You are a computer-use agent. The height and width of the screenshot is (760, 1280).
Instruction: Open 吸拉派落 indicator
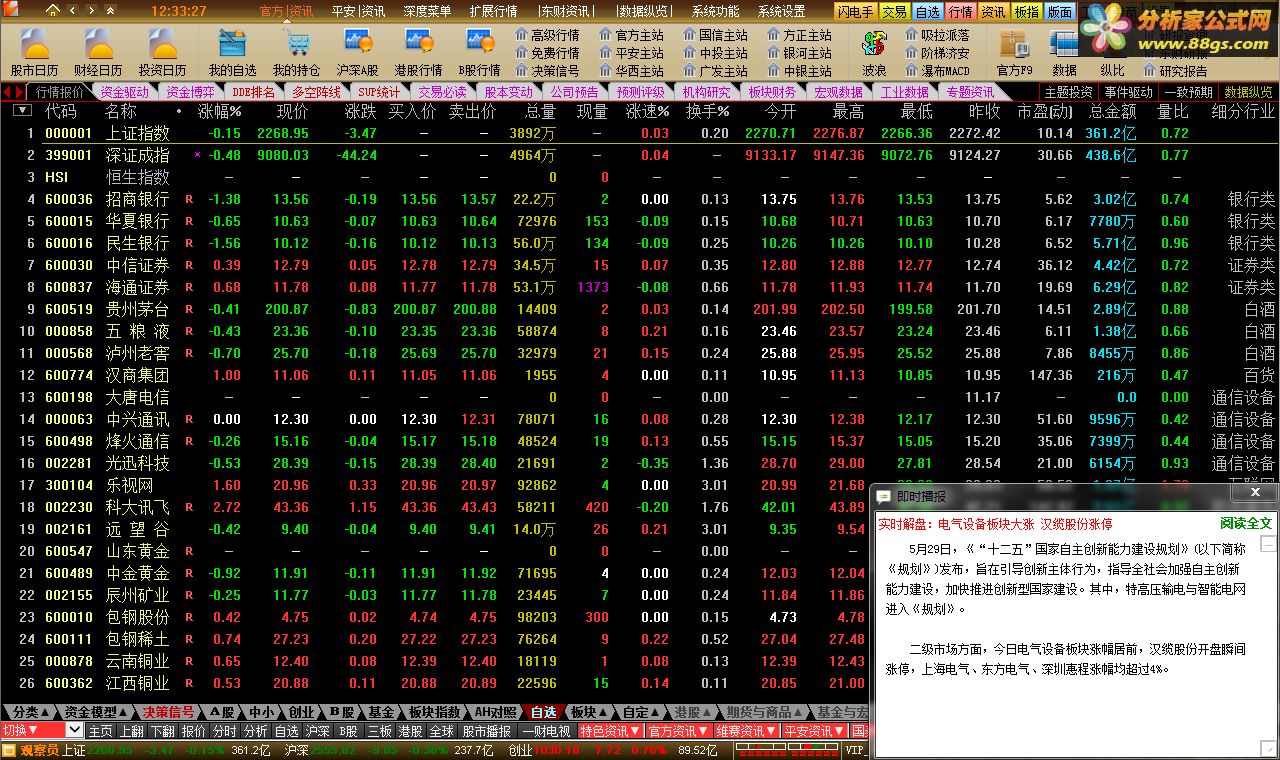[x=937, y=35]
